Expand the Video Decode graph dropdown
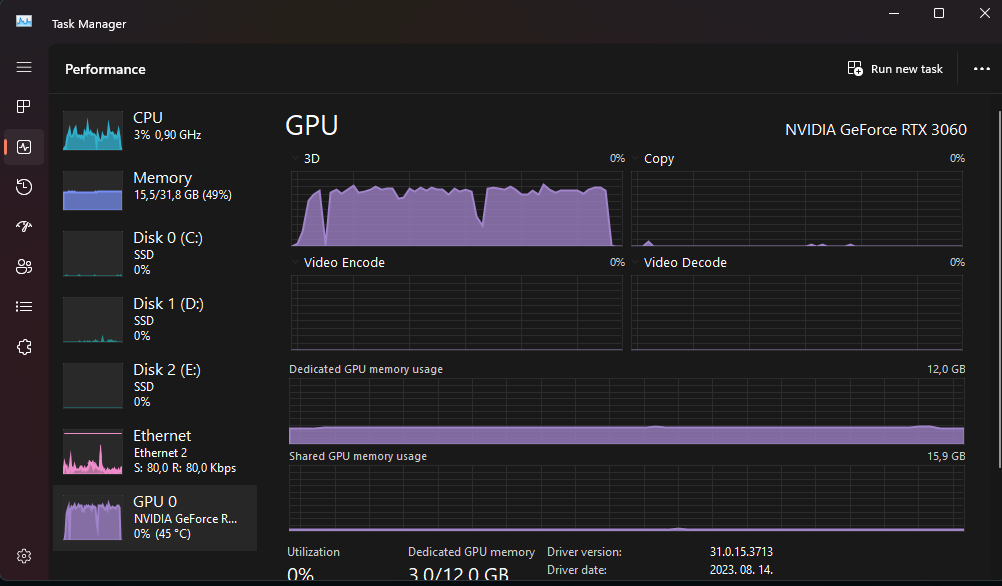The image size is (1002, 586). point(636,263)
